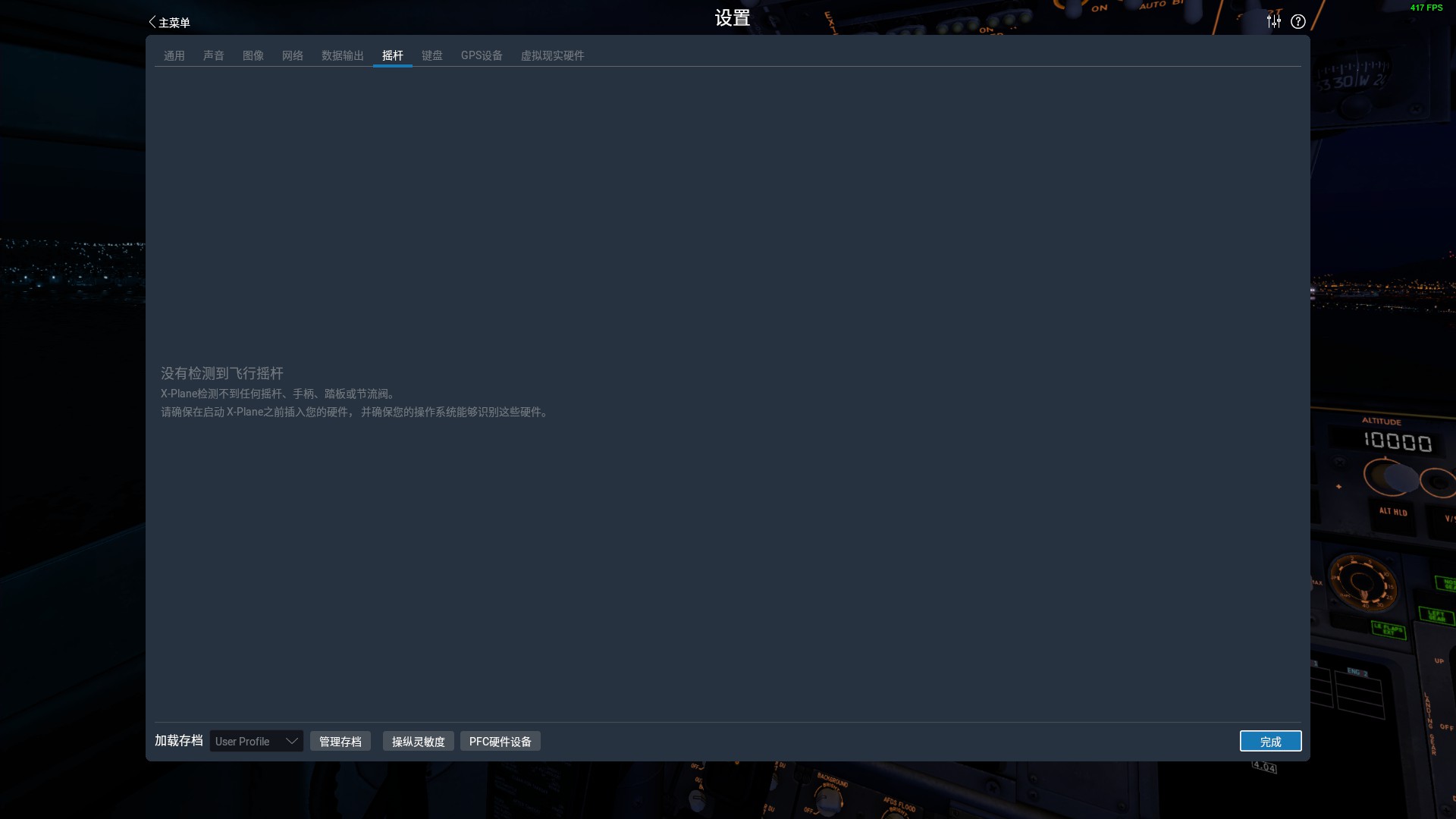The image size is (1456, 819).
Task: Select the active 摇杆 tab
Action: coord(392,55)
